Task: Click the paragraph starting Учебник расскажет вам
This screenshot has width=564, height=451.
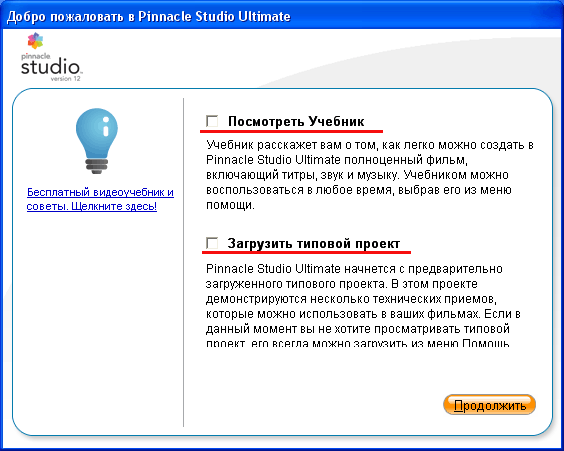Action: [x=369, y=175]
